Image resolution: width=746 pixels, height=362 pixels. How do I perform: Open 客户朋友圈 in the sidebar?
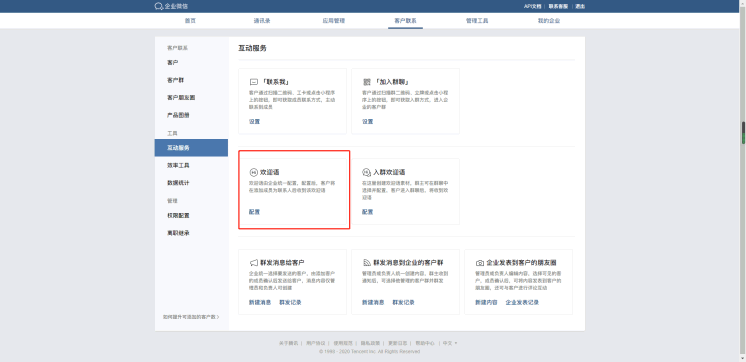point(191,98)
